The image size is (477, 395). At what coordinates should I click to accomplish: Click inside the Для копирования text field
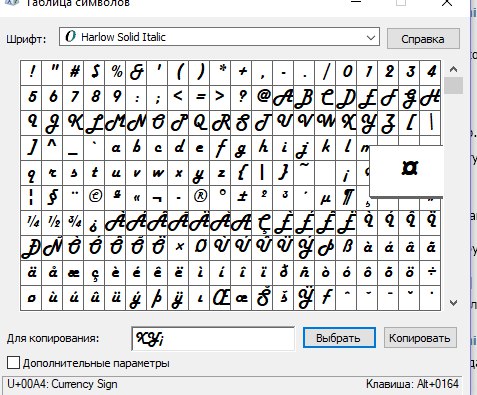click(213, 339)
